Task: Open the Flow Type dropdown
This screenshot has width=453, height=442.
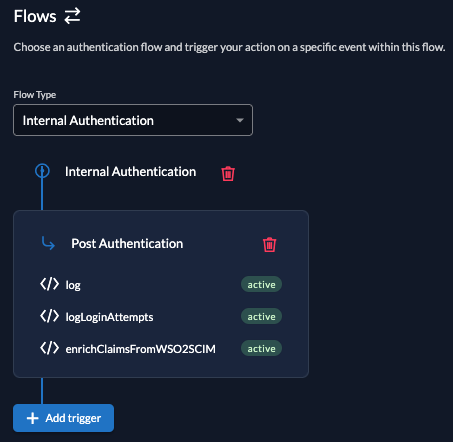Action: click(133, 120)
